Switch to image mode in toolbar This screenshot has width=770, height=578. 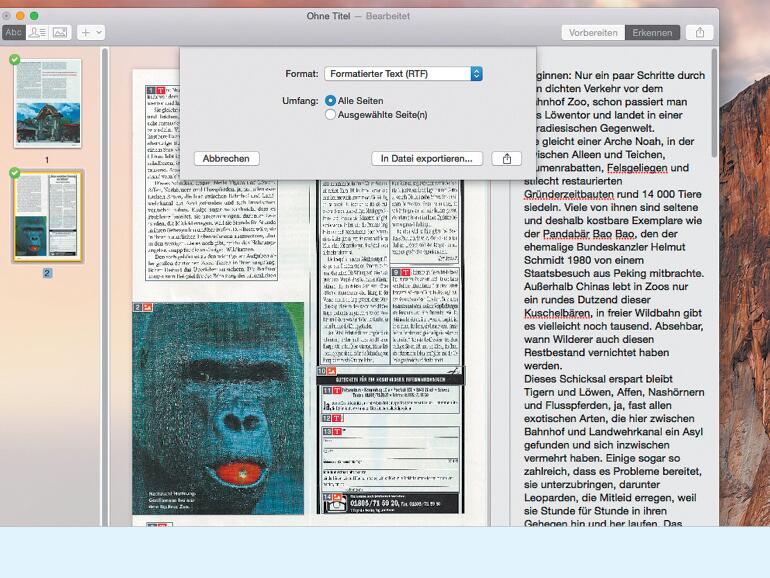coord(60,32)
